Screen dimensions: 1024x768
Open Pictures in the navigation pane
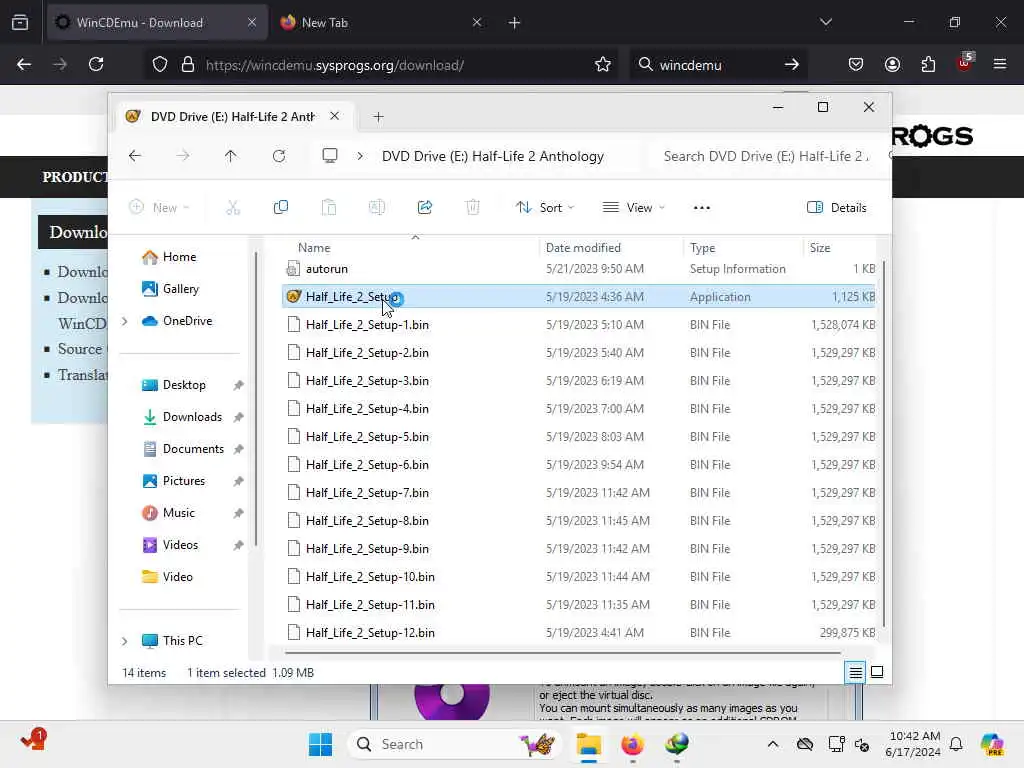173,481
